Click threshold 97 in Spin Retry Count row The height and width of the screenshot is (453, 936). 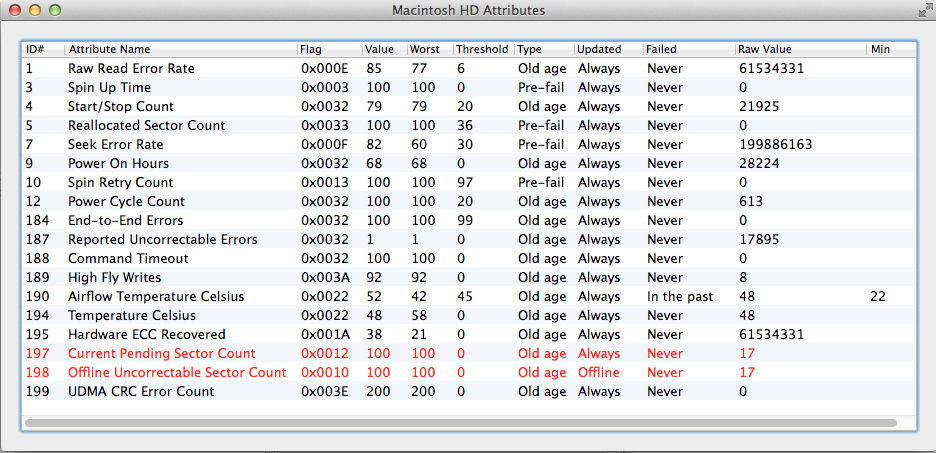tap(464, 183)
